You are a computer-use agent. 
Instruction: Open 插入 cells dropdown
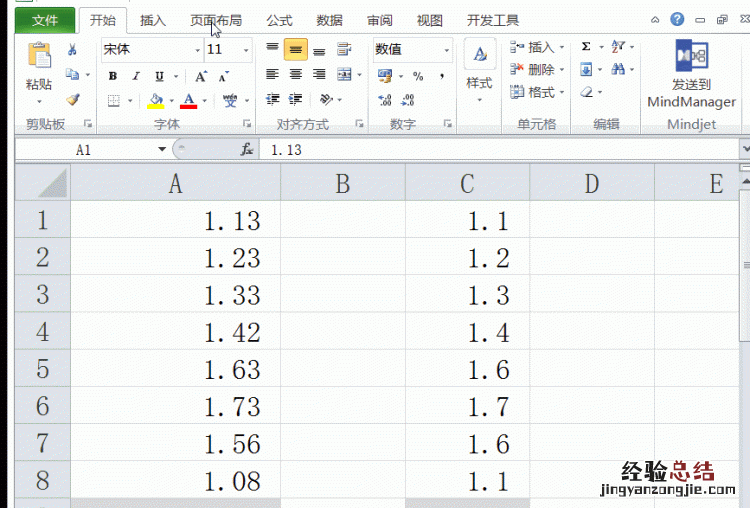[562, 47]
